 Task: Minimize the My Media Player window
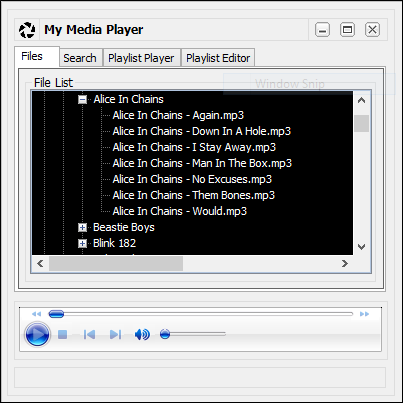(x=322, y=30)
